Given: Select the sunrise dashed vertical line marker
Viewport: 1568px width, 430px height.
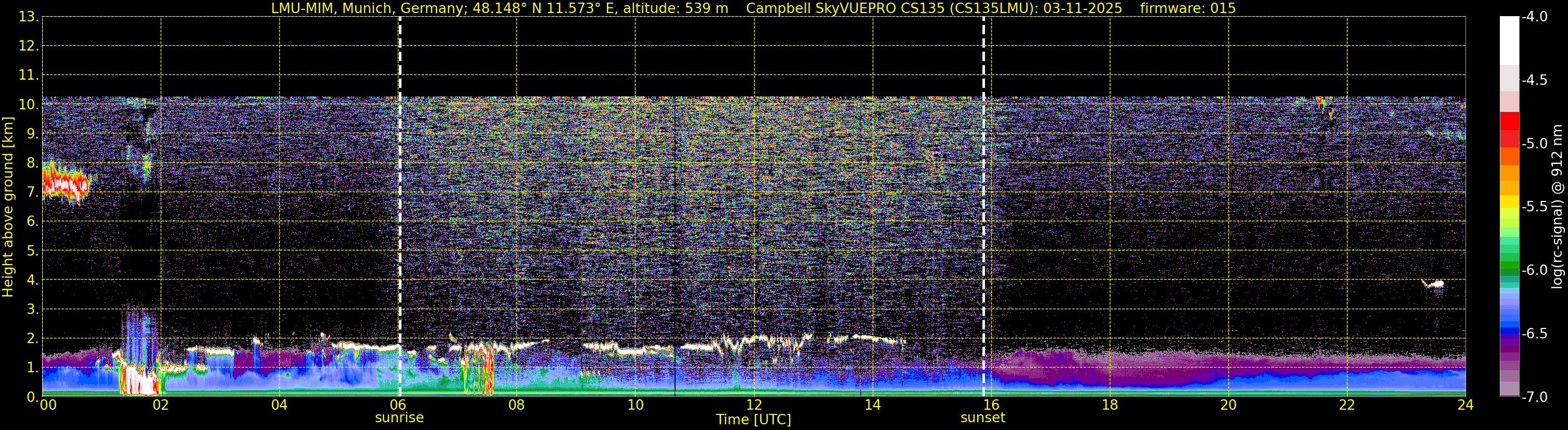Looking at the screenshot, I should click(x=399, y=207).
